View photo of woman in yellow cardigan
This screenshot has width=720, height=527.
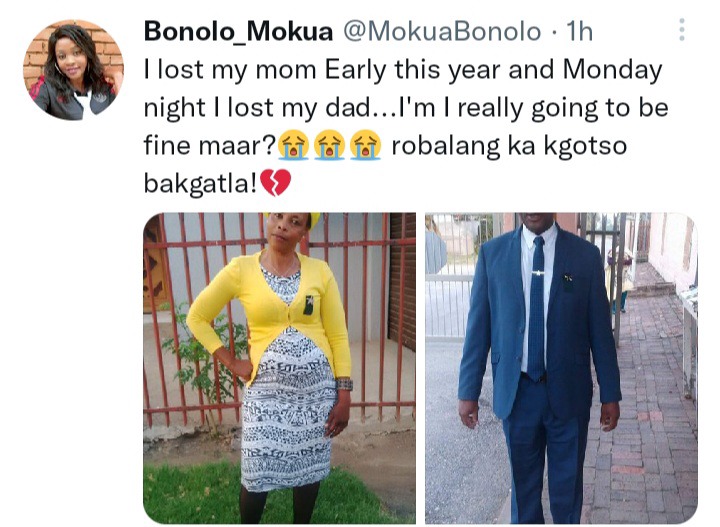coord(280,367)
